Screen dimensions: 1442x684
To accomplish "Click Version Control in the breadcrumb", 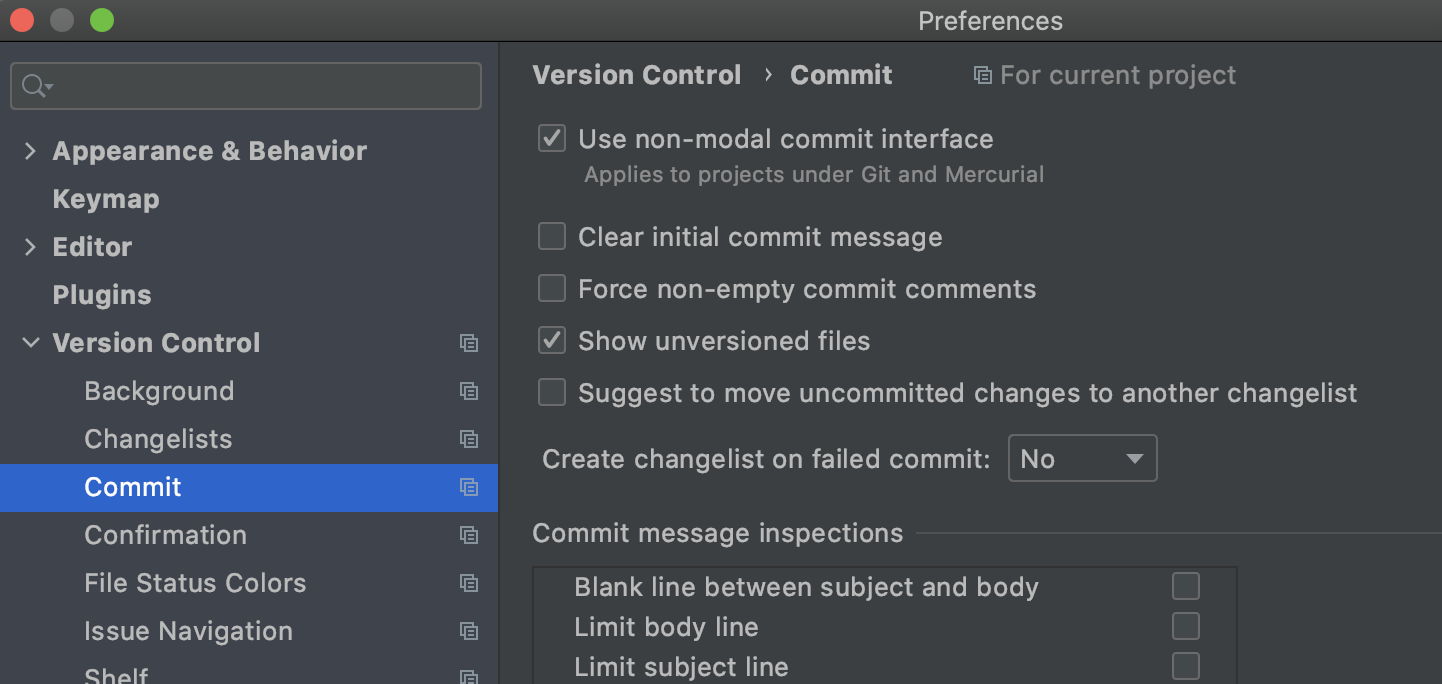I will click(636, 75).
